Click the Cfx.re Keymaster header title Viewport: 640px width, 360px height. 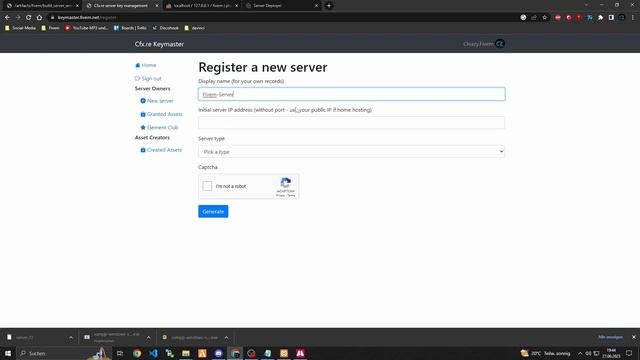[x=159, y=44]
